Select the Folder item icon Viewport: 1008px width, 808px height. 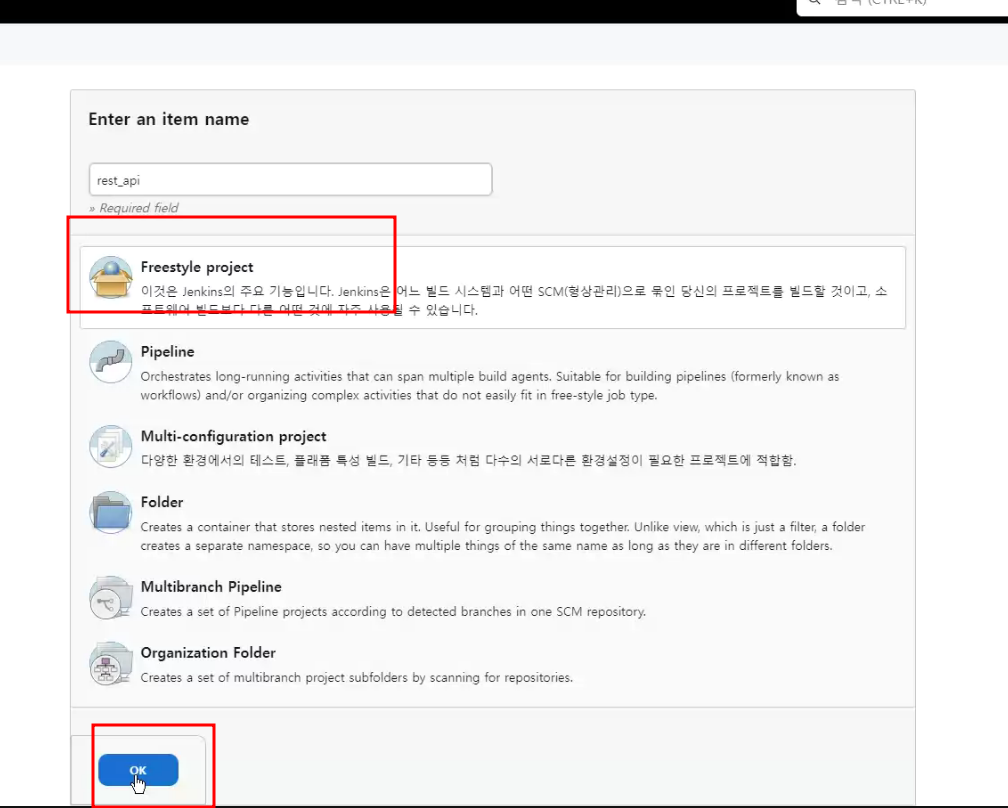coord(111,512)
